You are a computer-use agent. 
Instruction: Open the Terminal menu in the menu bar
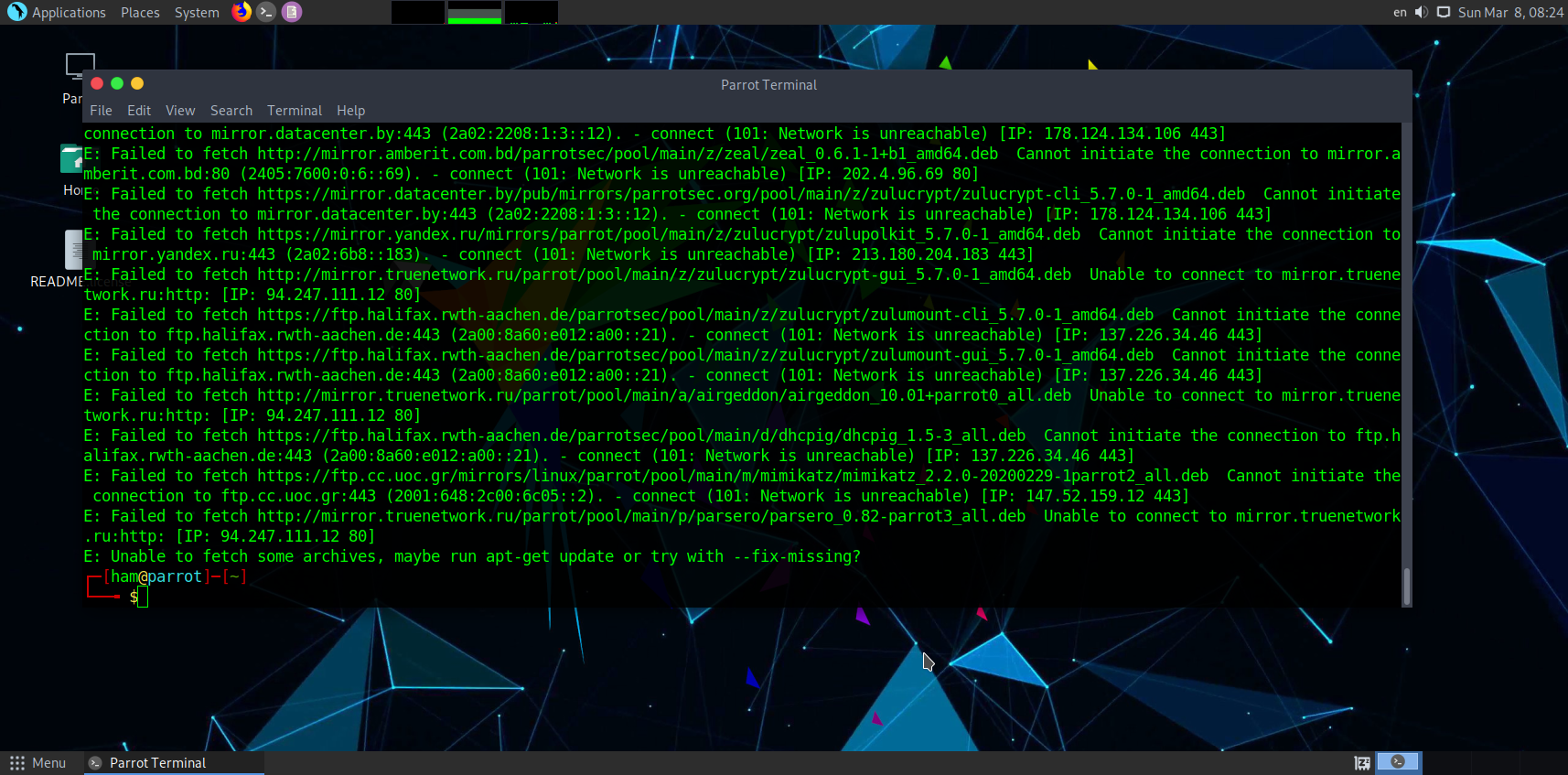click(x=295, y=111)
